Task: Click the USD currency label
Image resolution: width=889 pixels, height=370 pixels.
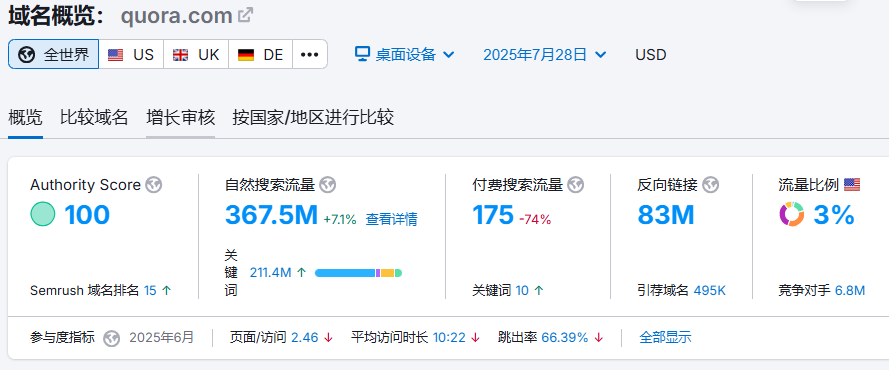Action: [x=651, y=55]
